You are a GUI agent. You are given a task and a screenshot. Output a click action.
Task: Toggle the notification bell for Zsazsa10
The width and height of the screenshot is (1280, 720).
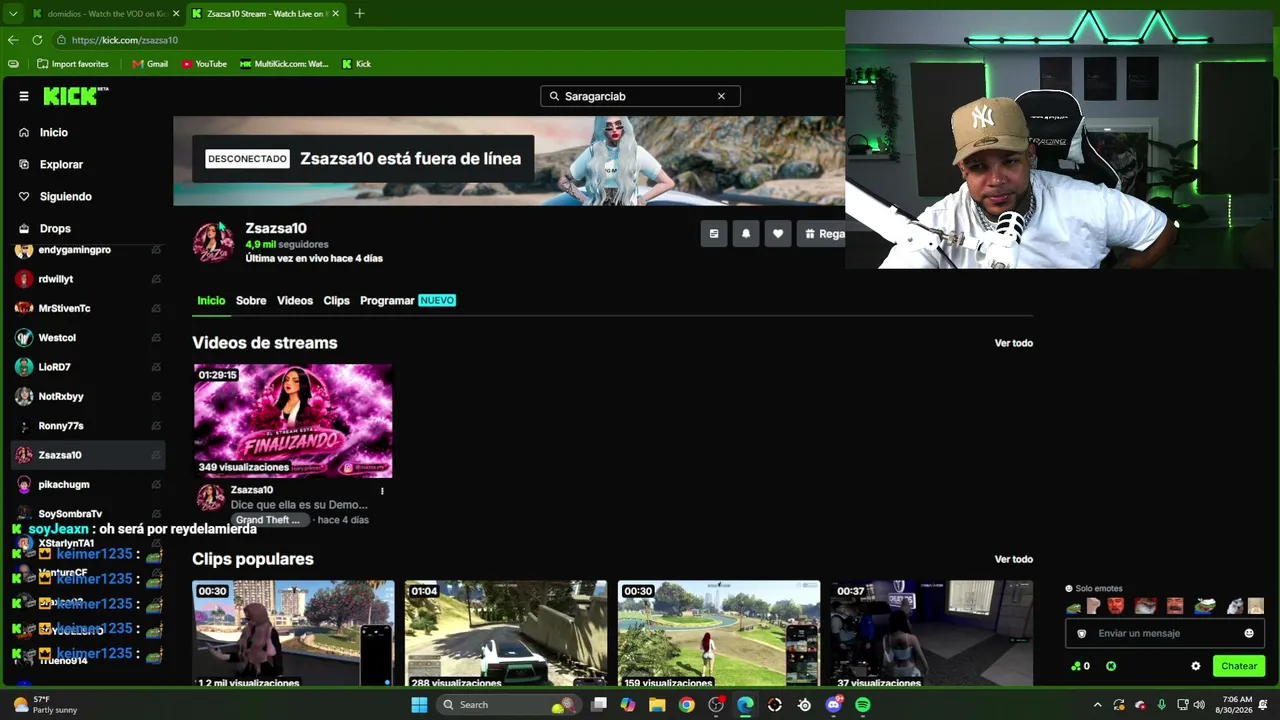click(x=746, y=234)
